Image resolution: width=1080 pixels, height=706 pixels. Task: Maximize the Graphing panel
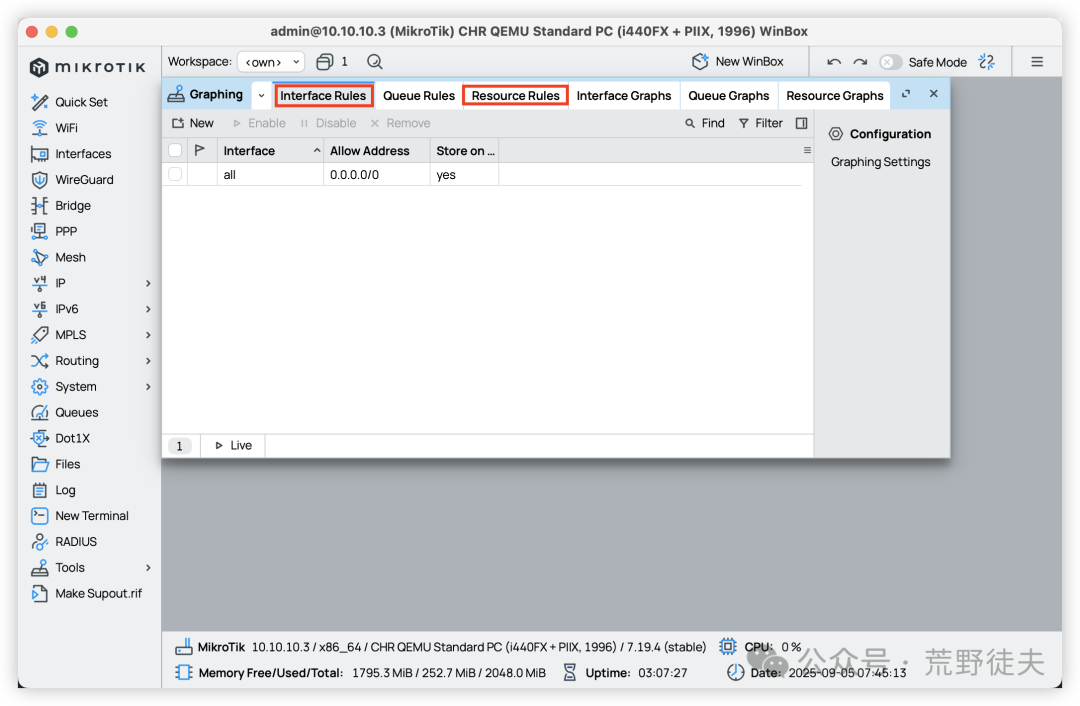tap(906, 94)
